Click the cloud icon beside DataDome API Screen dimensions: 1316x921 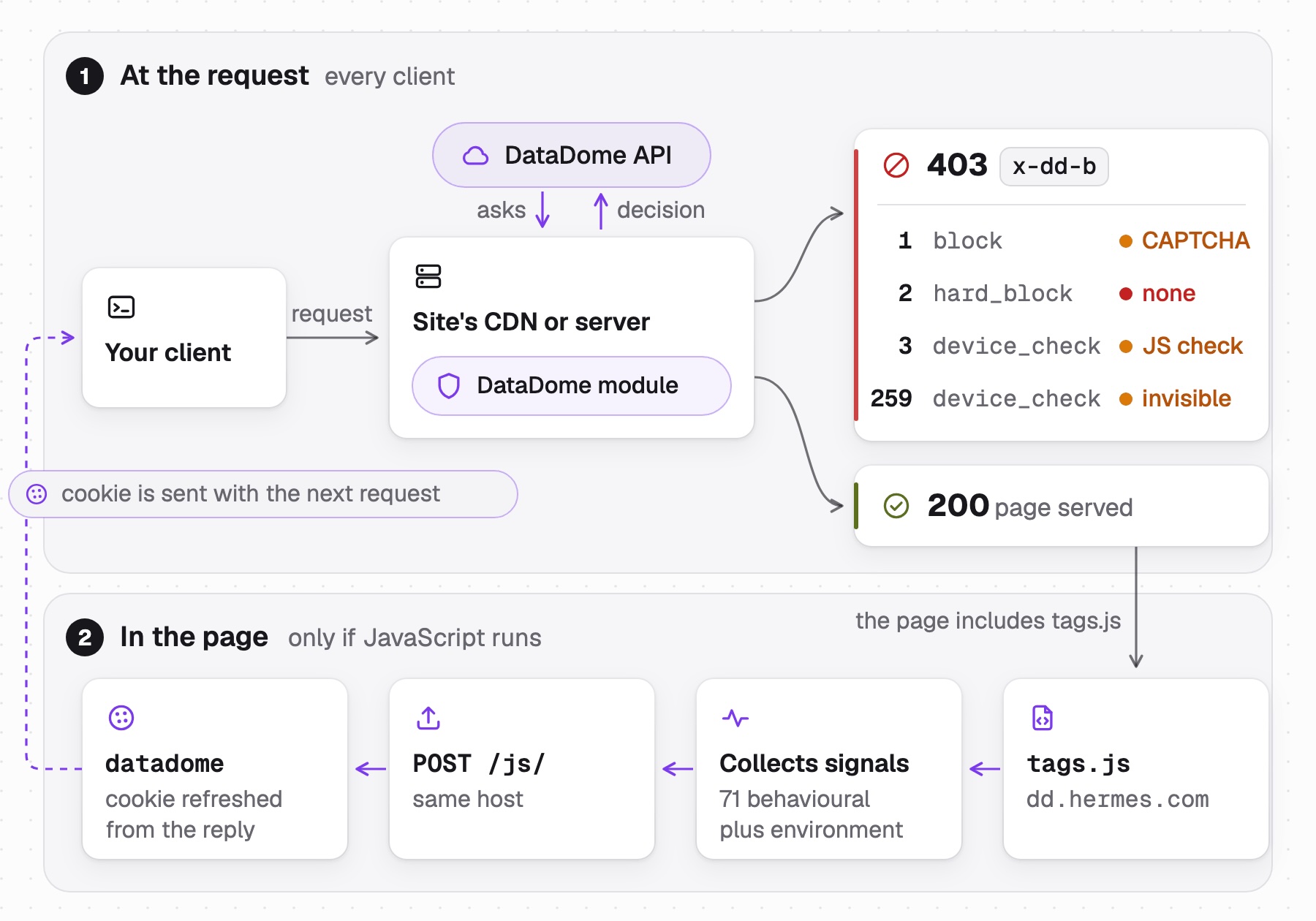475,155
